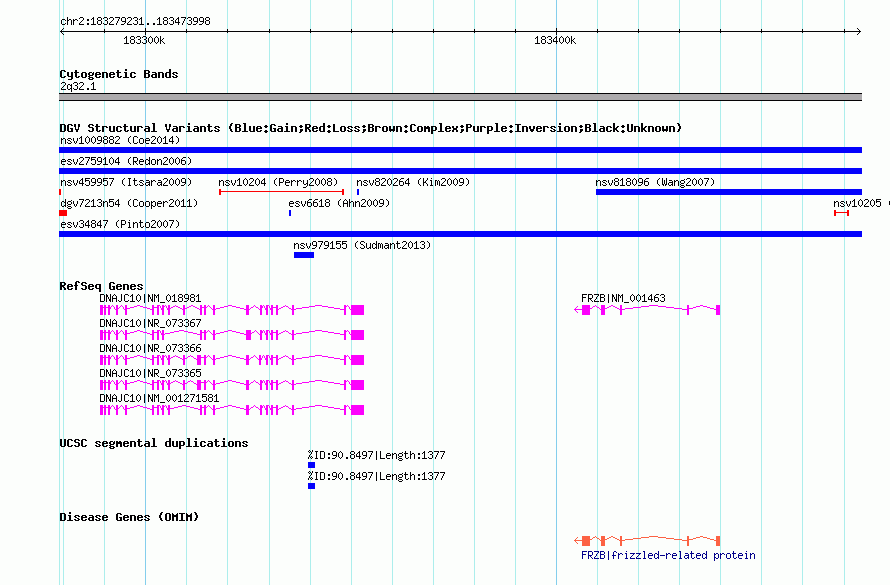Click the dgv7213n54 (Cooper2011) label
The width and height of the screenshot is (890, 585).
click(129, 203)
